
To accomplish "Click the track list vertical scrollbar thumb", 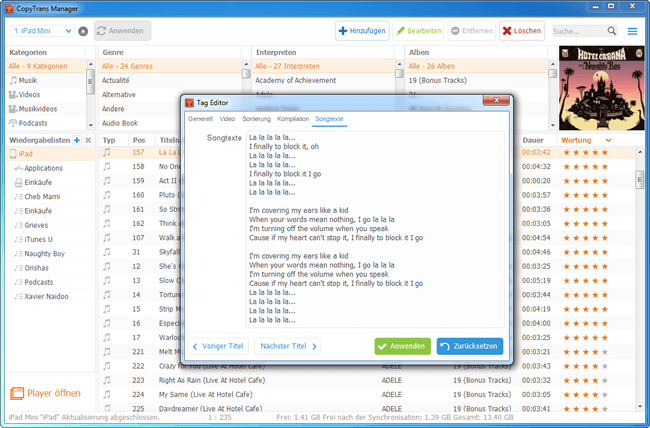I will (x=640, y=180).
